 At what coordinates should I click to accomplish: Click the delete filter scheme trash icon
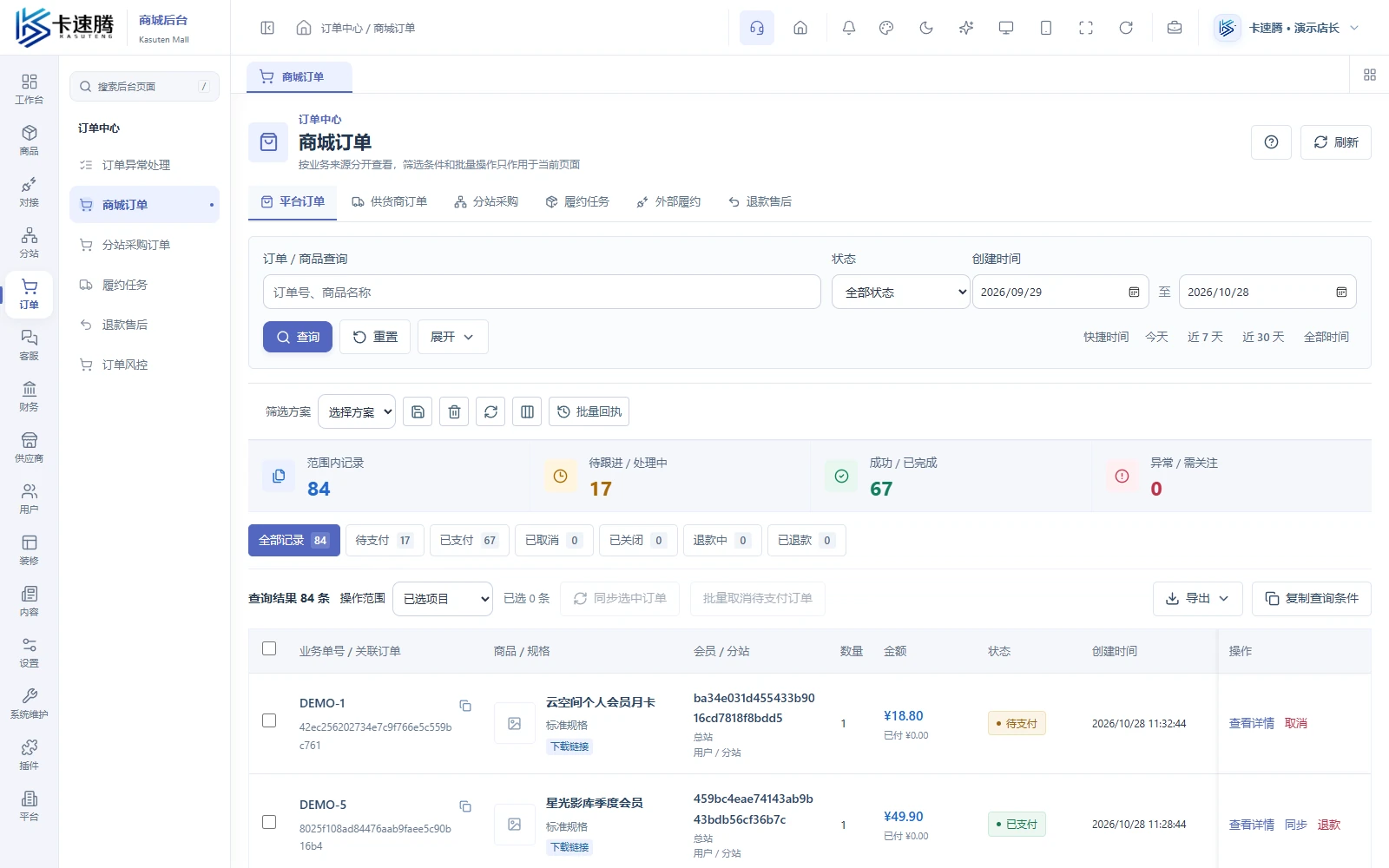click(x=454, y=411)
